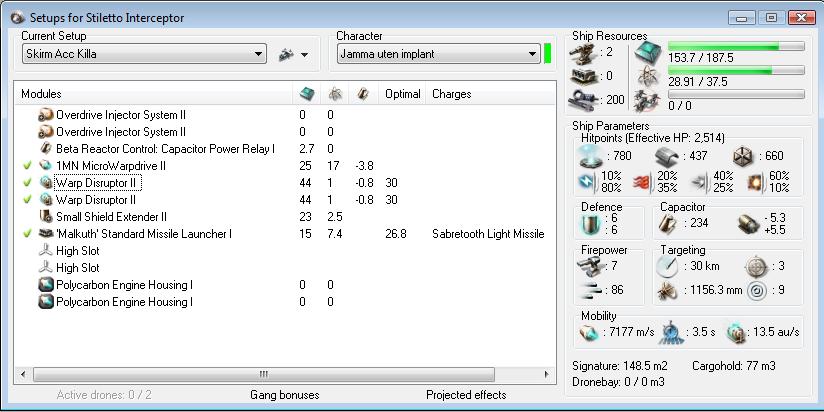Click the thermal resistance icon showing 20% / 35%
The width and height of the screenshot is (824, 412).
641,182
